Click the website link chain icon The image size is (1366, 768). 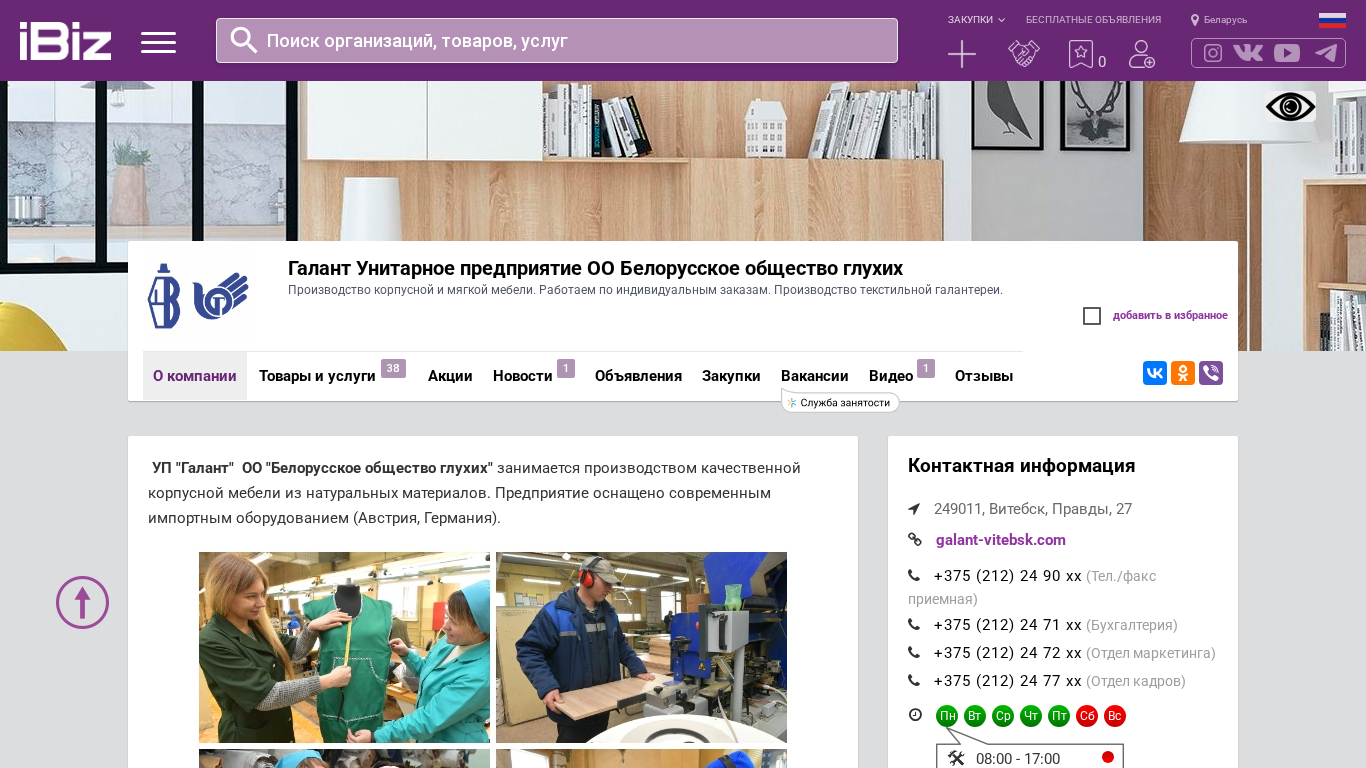pyautogui.click(x=914, y=540)
